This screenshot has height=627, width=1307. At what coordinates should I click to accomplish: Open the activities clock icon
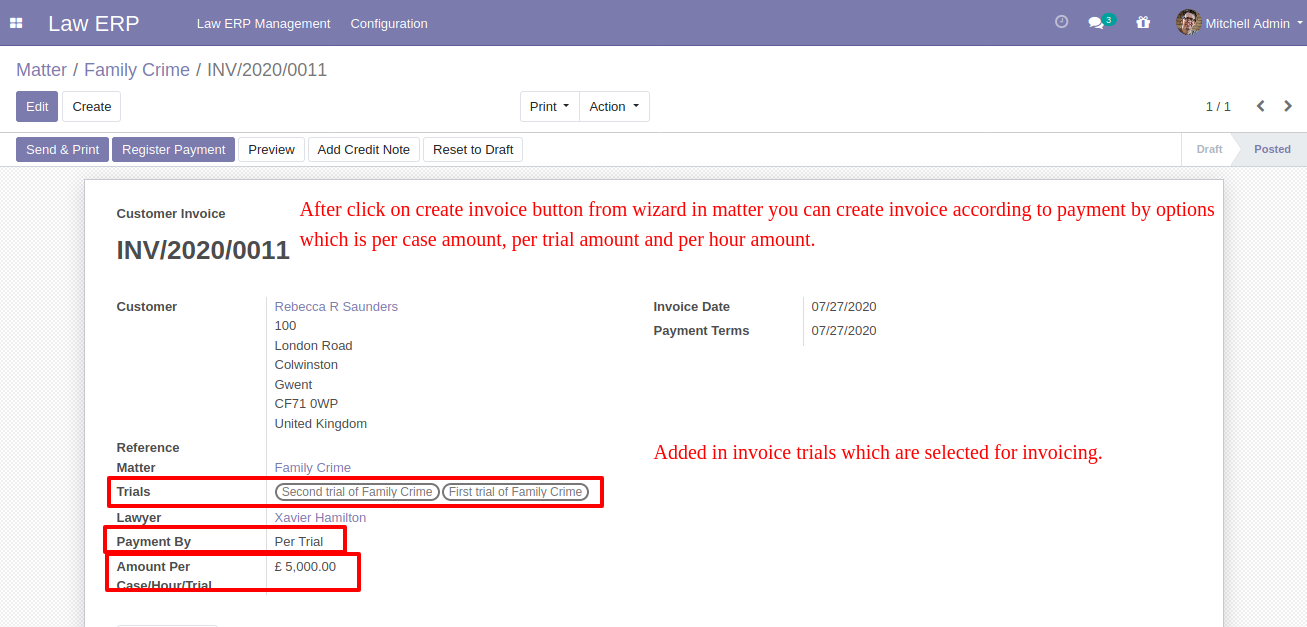coord(1062,22)
